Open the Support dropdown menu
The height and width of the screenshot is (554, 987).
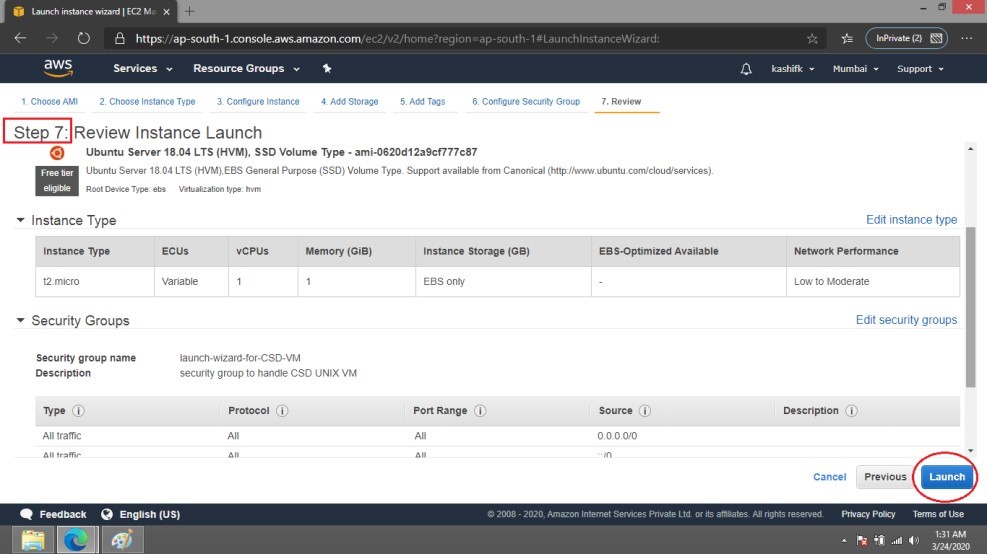coord(920,69)
